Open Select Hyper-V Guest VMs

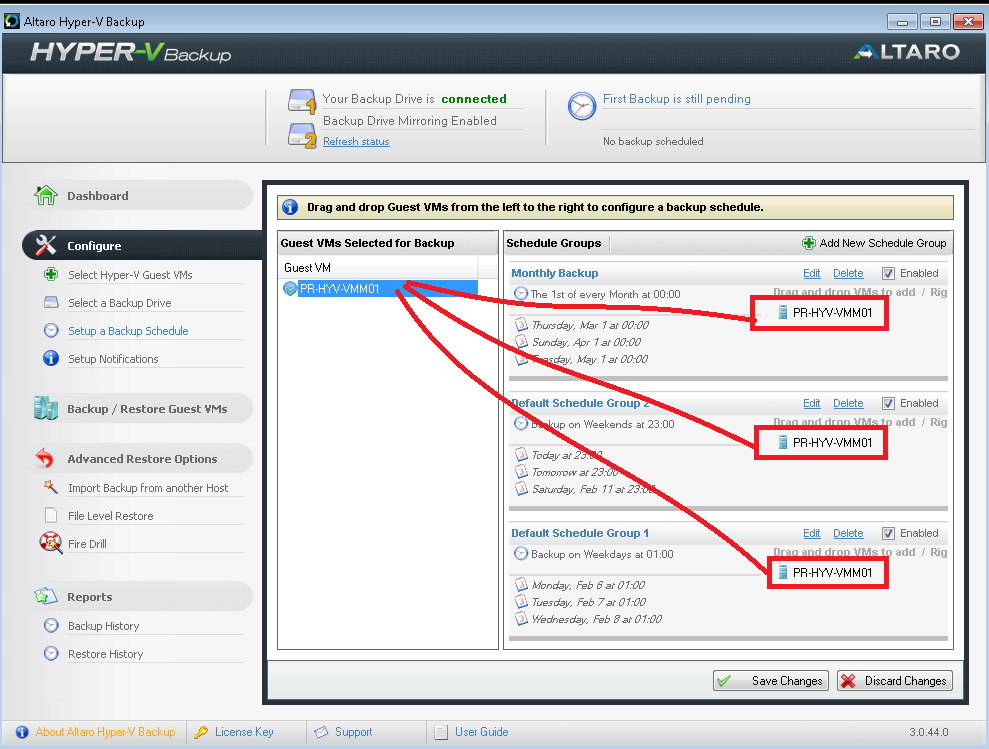(130, 274)
